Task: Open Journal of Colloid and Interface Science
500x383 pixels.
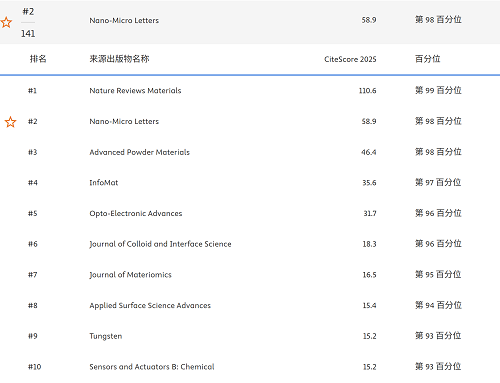Action: [x=160, y=244]
